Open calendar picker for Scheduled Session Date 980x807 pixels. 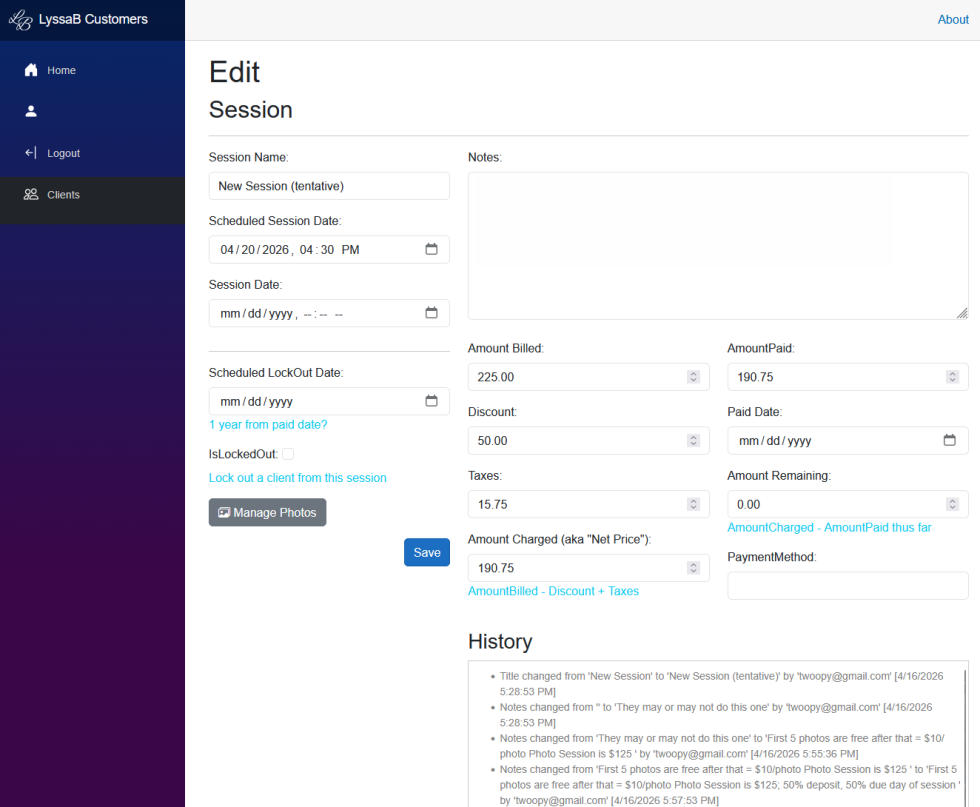pyautogui.click(x=431, y=249)
